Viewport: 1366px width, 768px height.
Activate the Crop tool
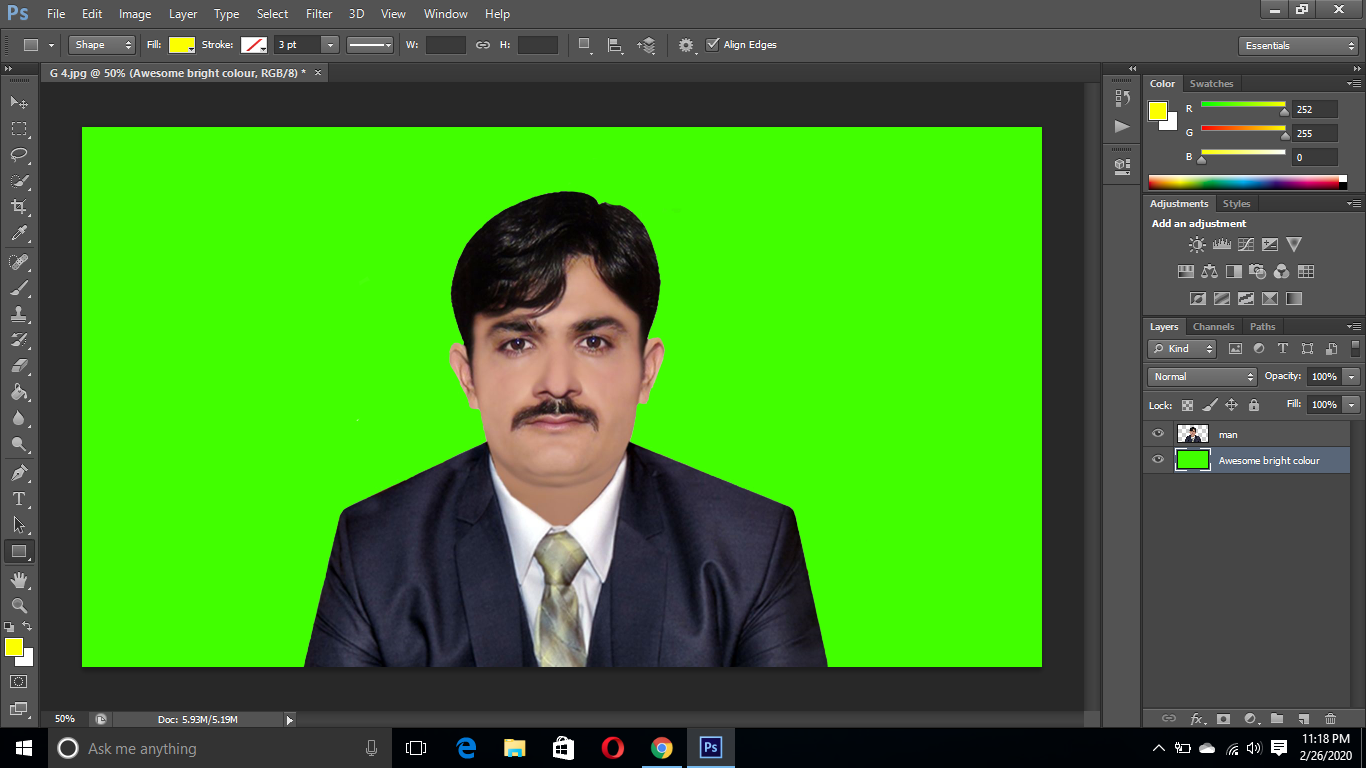click(17, 208)
